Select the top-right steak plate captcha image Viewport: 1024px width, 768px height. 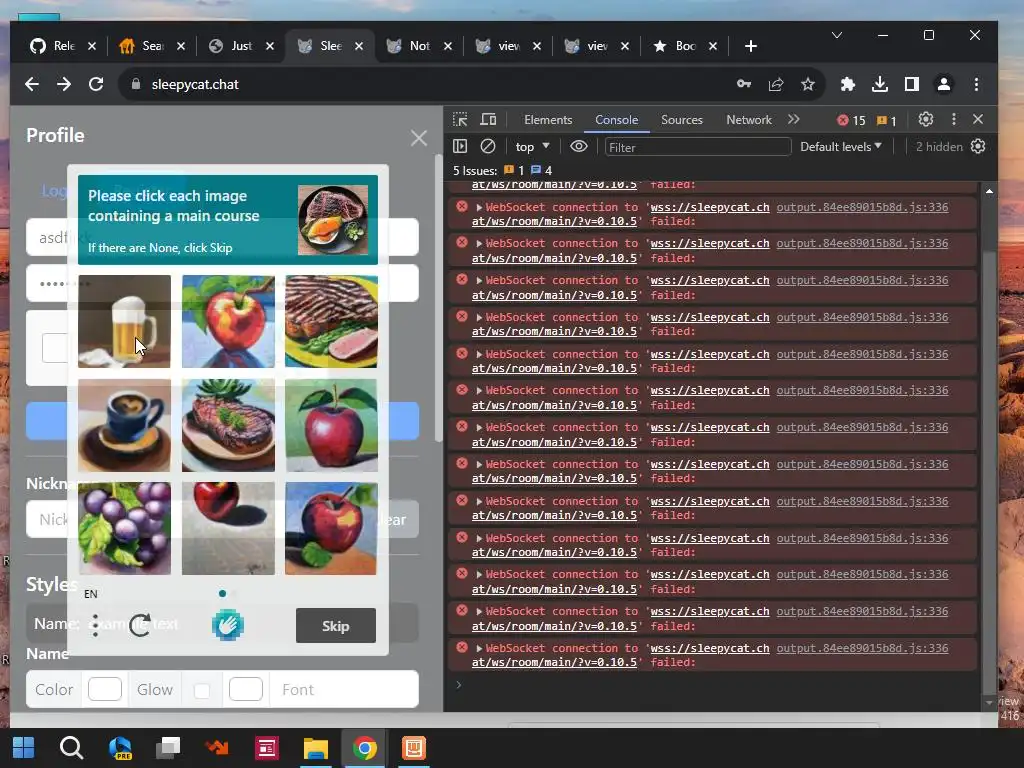tap(331, 321)
